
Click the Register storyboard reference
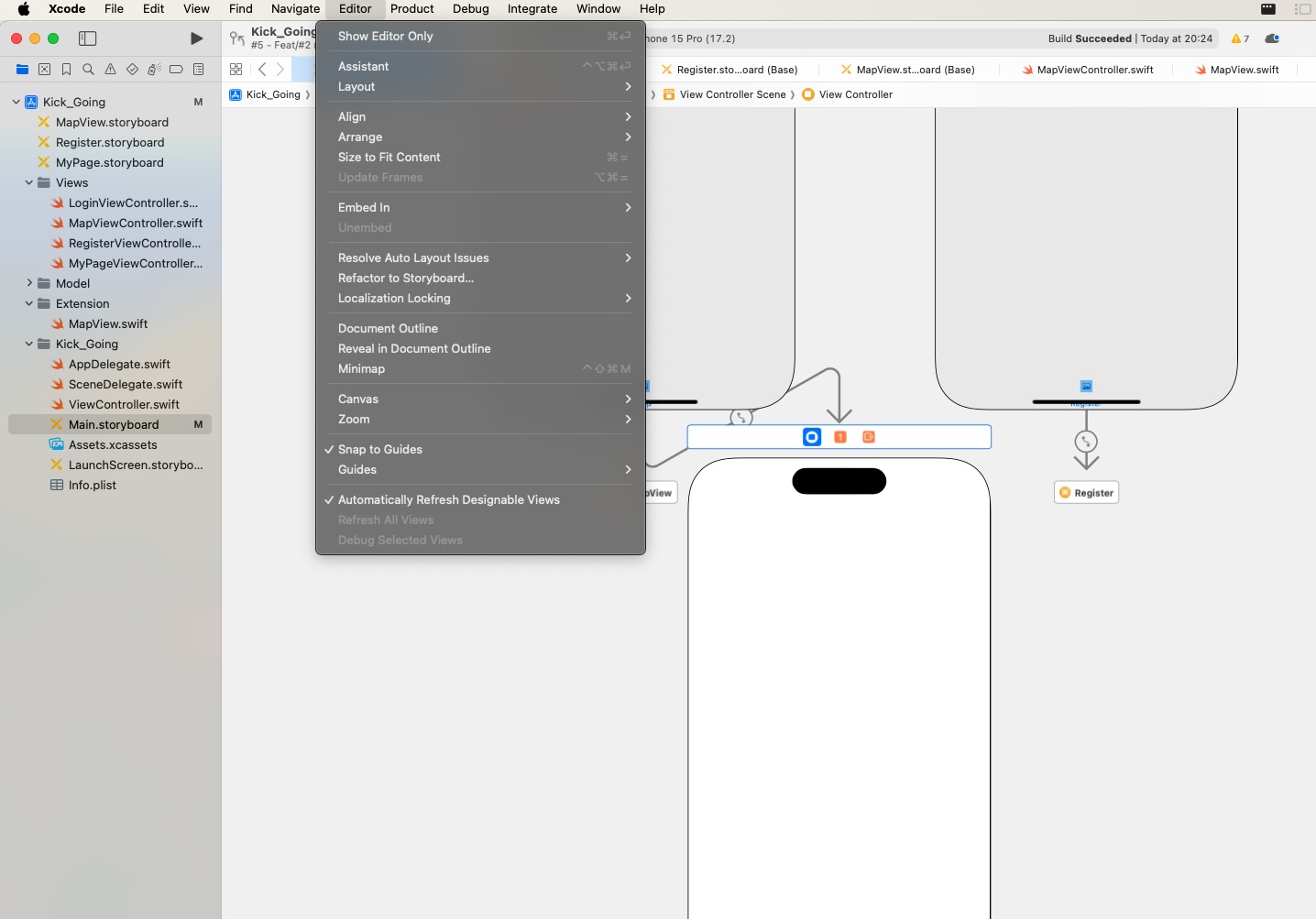(x=1086, y=493)
